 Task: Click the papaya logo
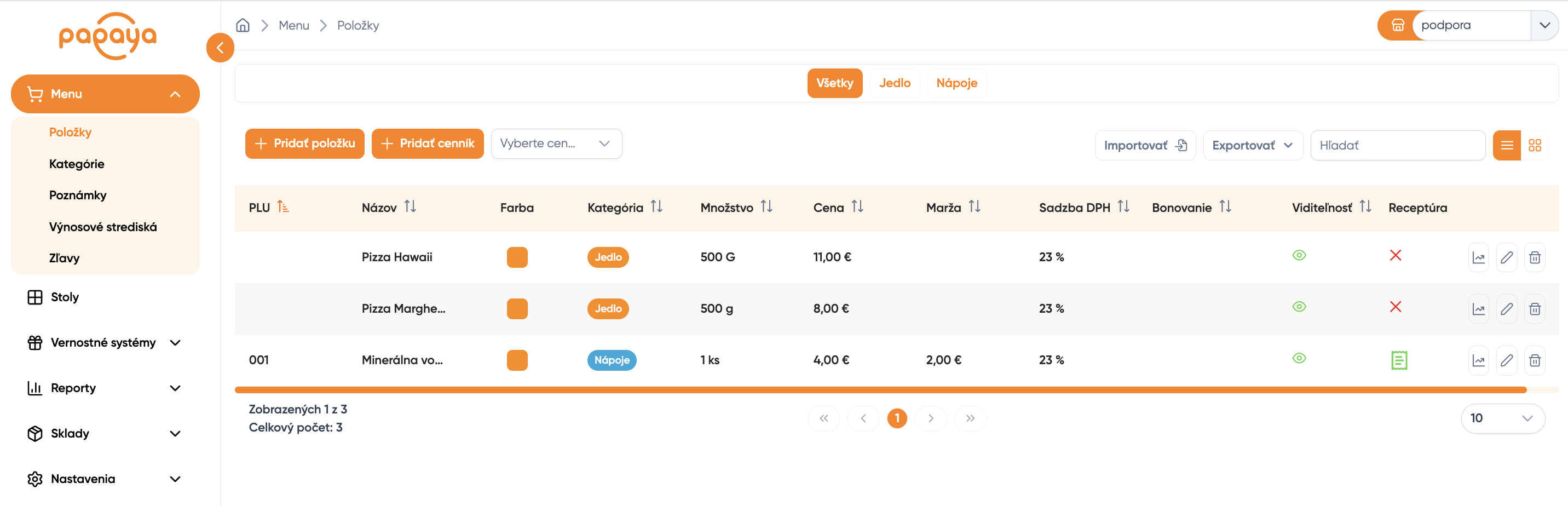coord(108,36)
